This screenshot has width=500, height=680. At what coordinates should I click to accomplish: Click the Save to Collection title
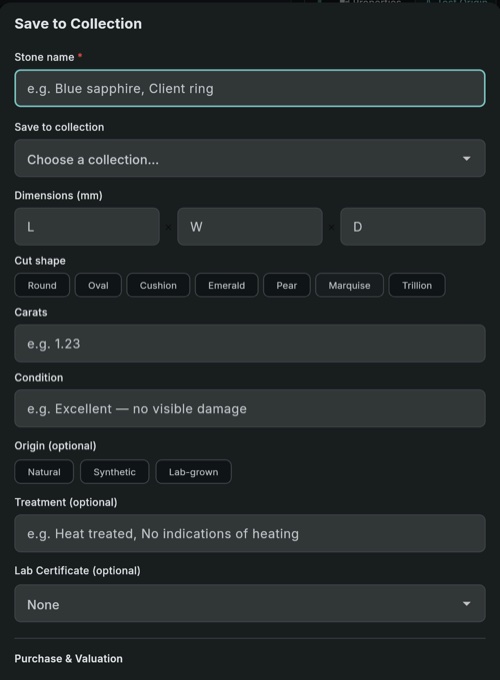click(x=78, y=24)
